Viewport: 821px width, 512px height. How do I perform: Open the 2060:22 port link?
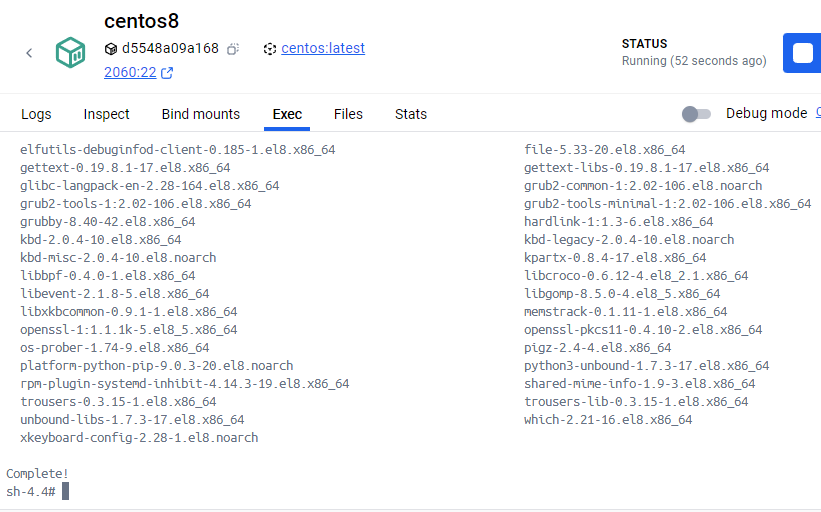click(x=130, y=72)
